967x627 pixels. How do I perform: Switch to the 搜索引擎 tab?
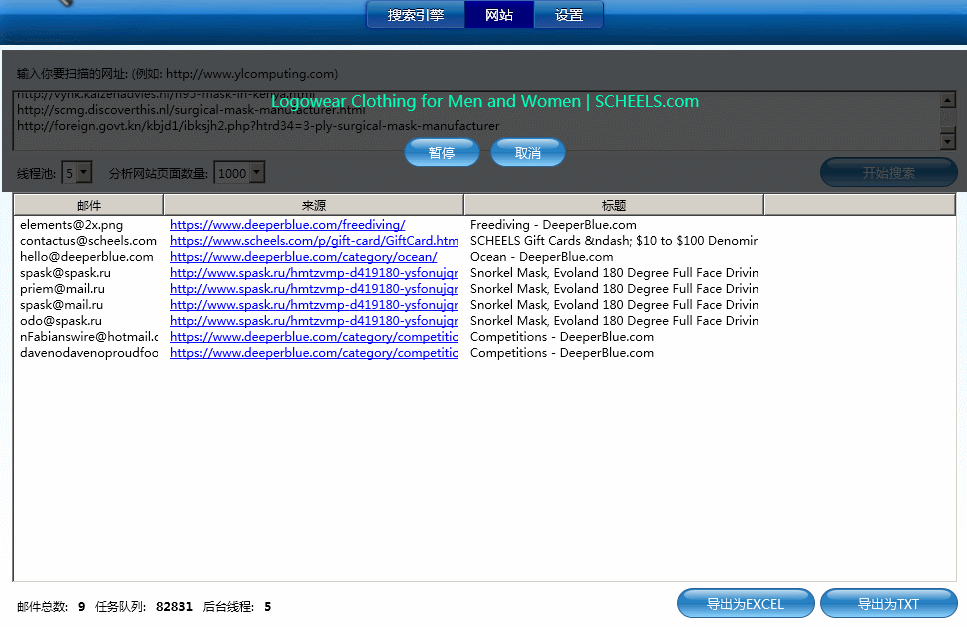416,15
